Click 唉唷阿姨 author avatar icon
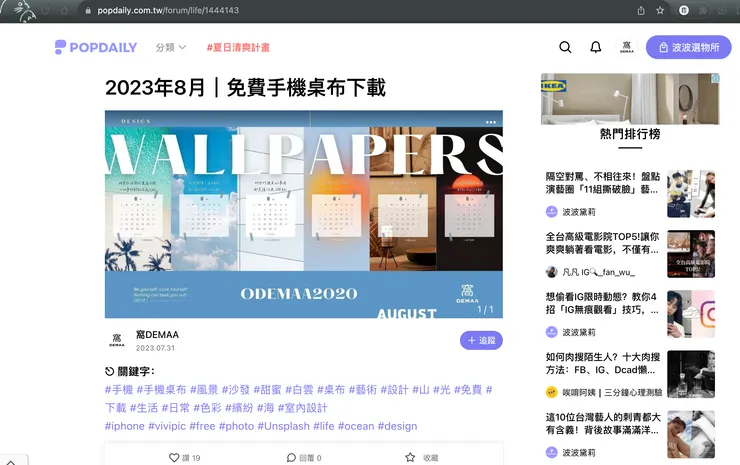The width and height of the screenshot is (740, 465). 552,392
